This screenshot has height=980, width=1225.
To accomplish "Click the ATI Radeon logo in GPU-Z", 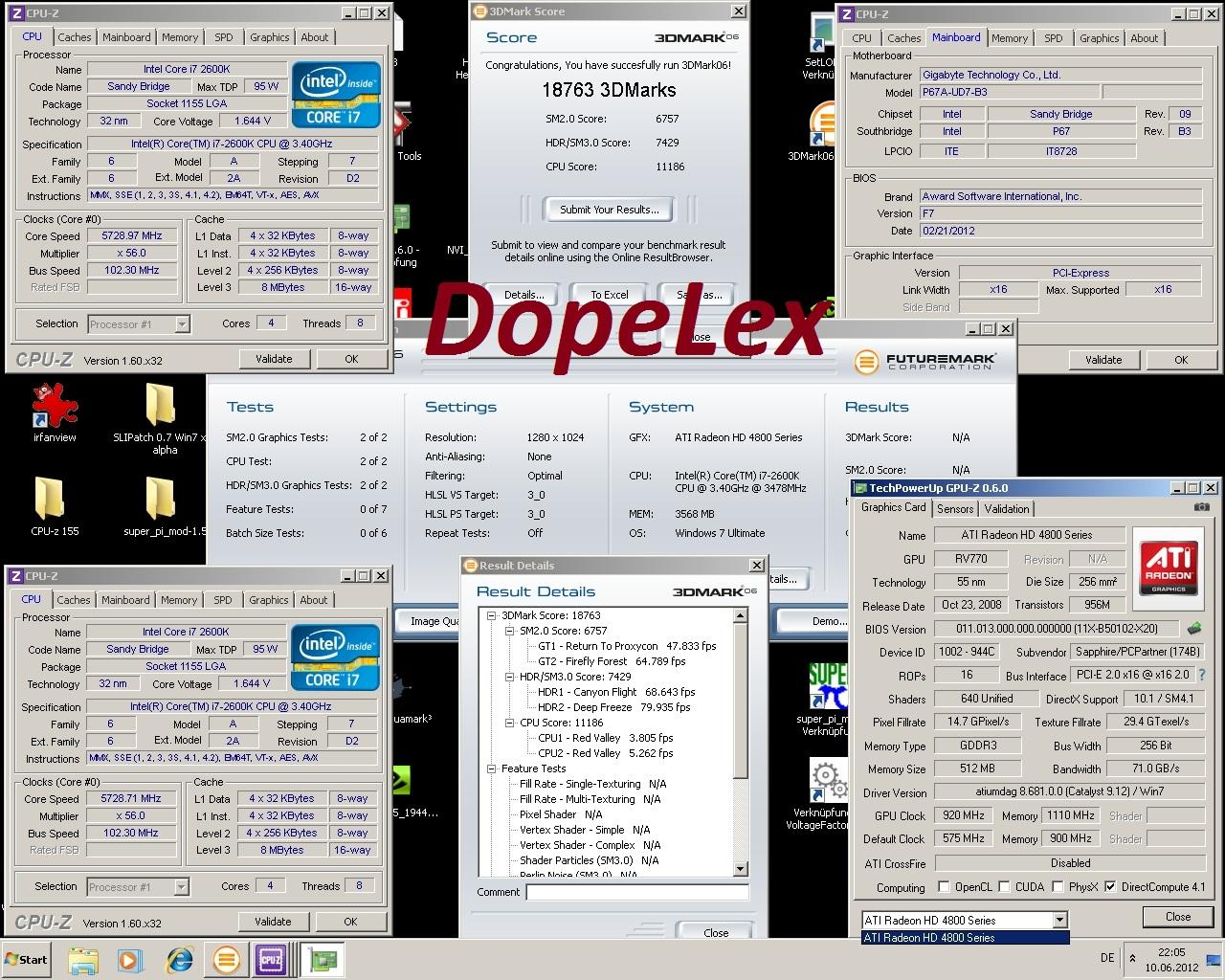I will (1169, 568).
